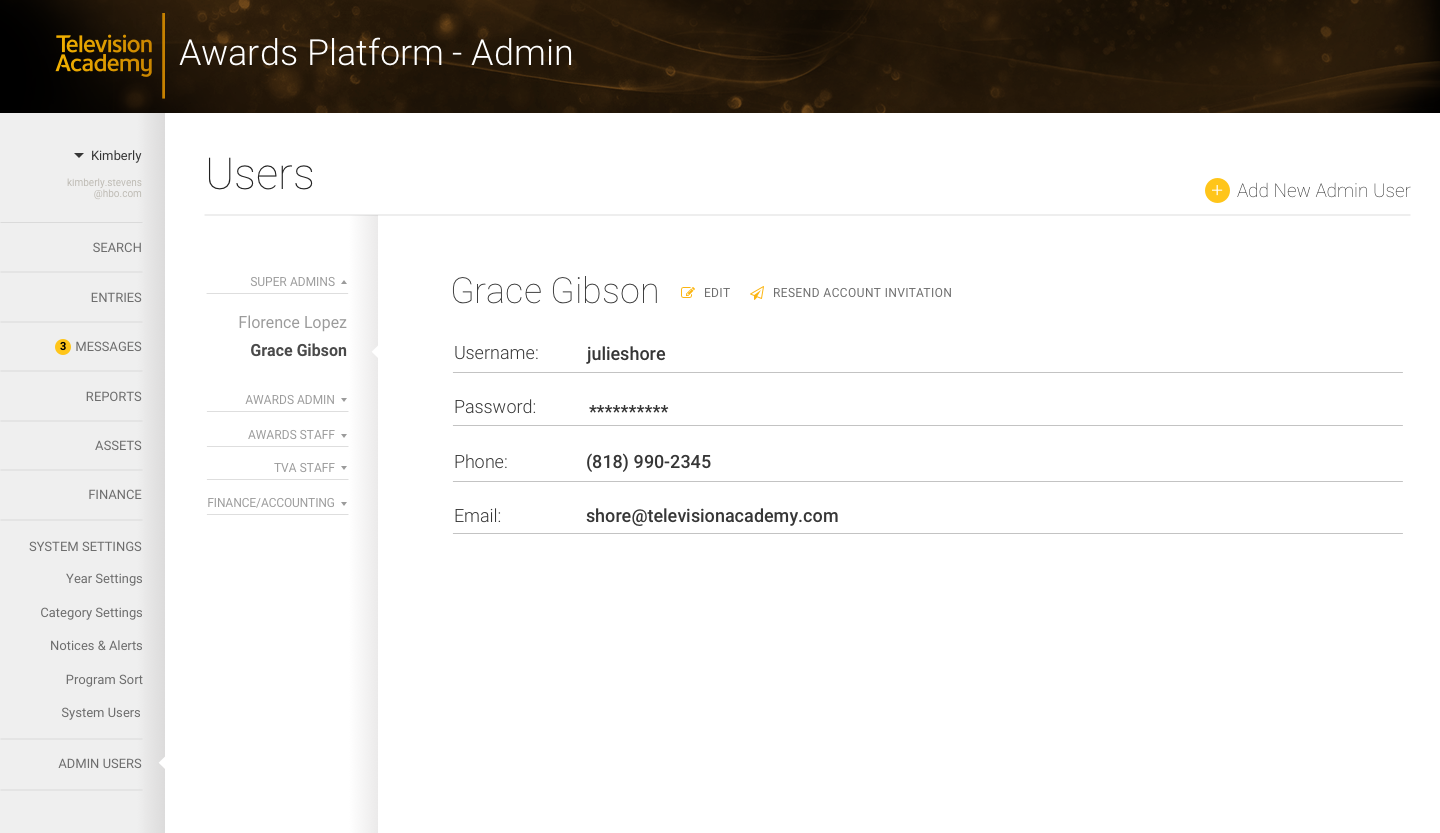The image size is (1440, 833).
Task: Select Admin Users in sidebar
Action: point(100,764)
